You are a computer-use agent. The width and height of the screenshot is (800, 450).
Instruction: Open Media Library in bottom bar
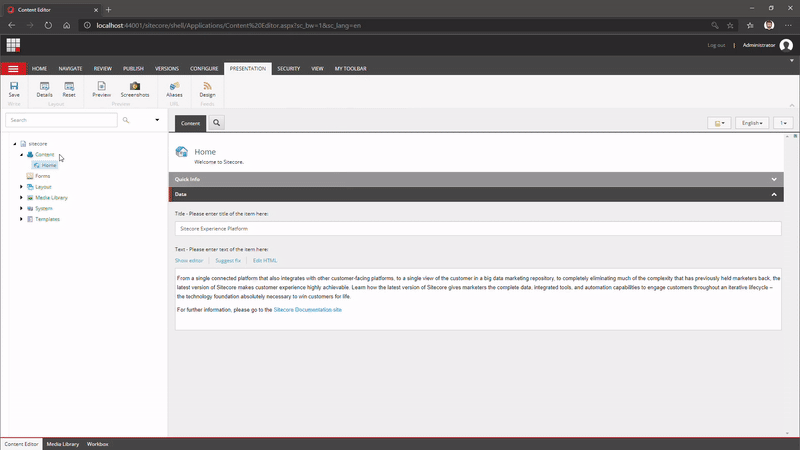63,444
